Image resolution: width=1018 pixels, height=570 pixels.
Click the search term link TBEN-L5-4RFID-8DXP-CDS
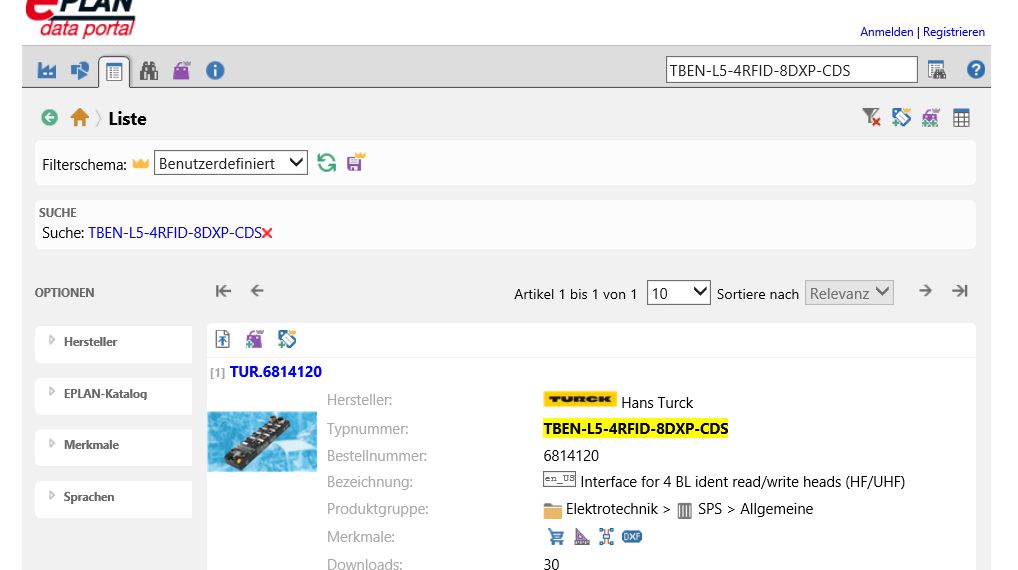pos(175,232)
